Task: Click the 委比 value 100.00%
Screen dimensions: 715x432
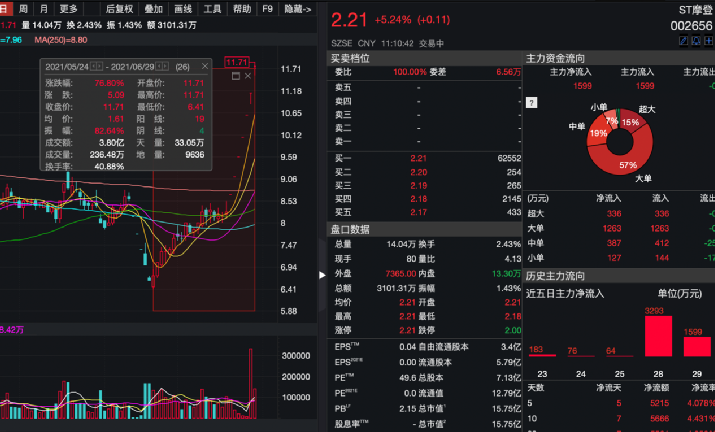Action: point(409,72)
